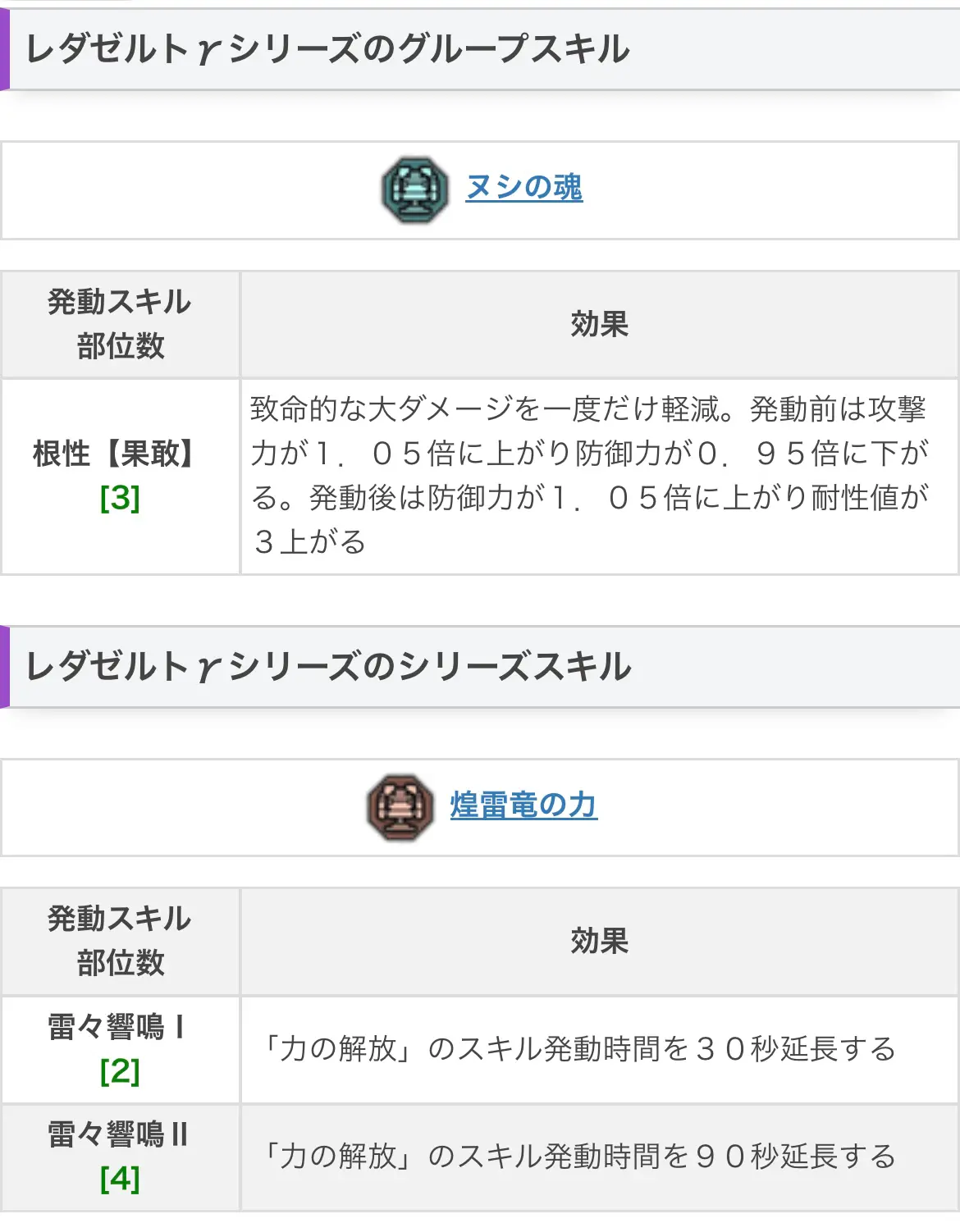Click the purple accent bar beside グループスキル heading
This screenshot has height=1232, width=960.
tap(4, 49)
